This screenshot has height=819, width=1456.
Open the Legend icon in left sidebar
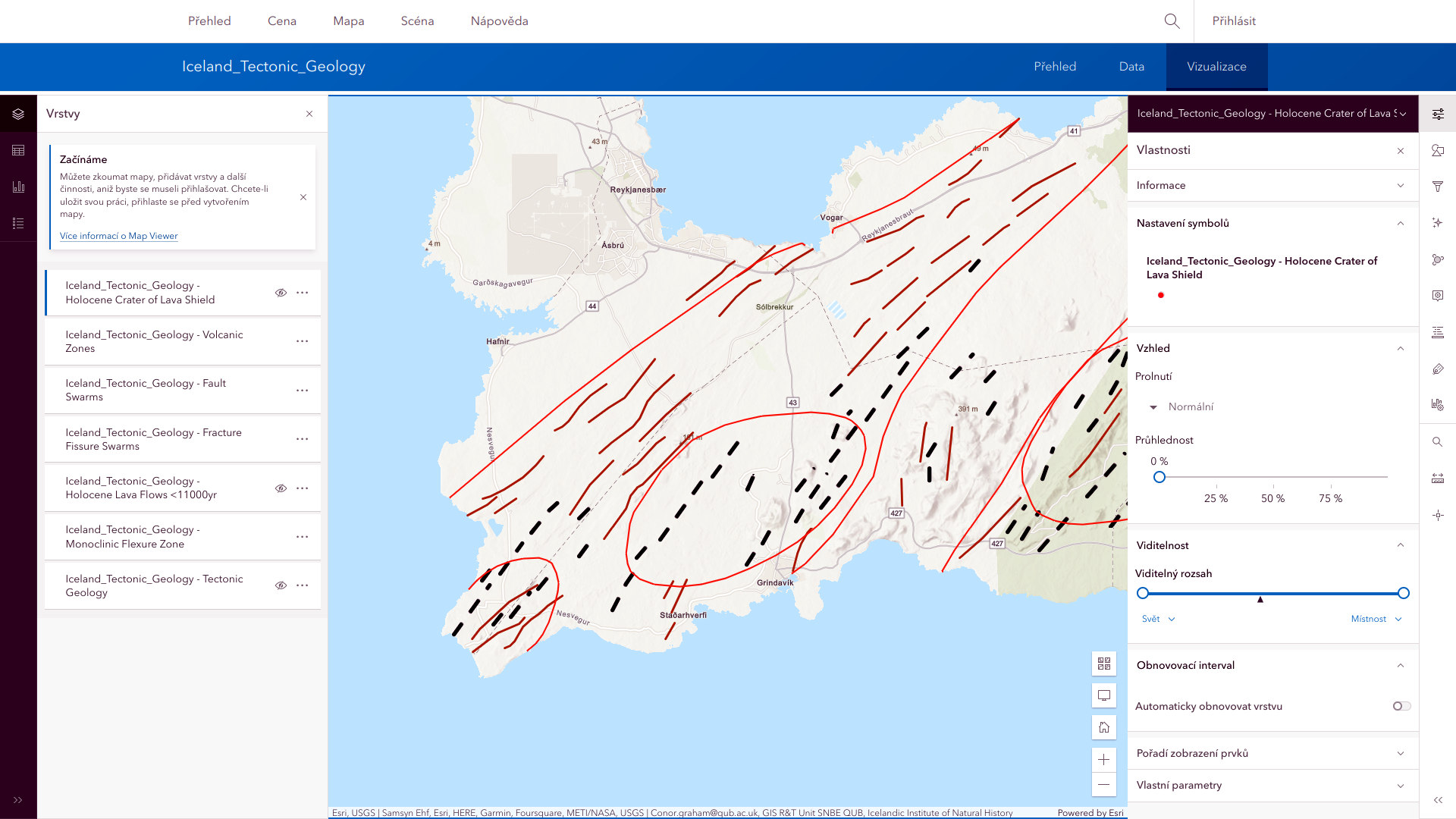18,223
